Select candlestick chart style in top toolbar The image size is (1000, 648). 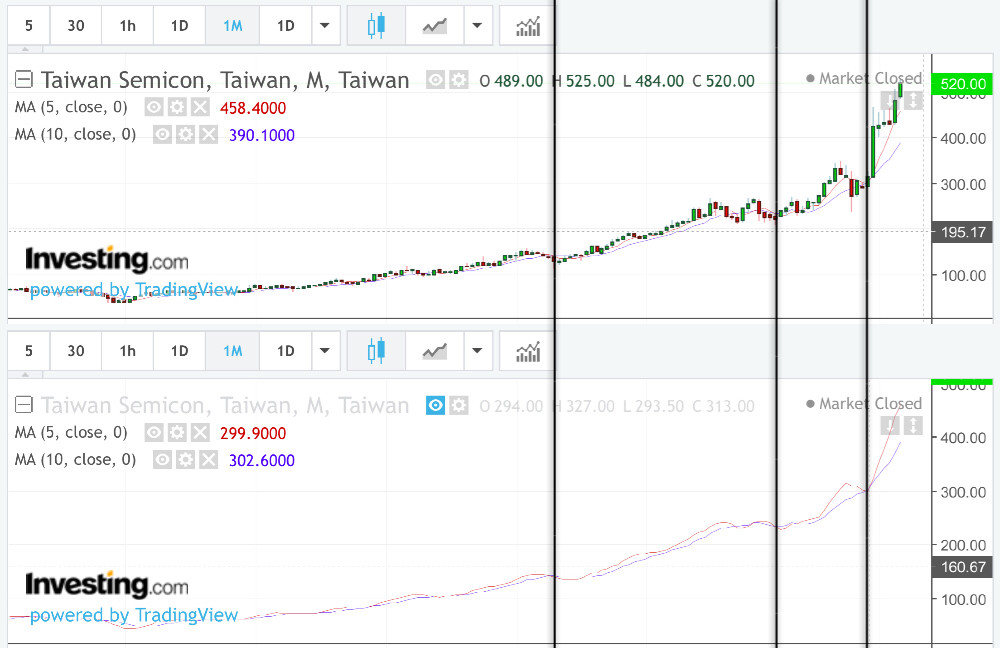[x=376, y=26]
